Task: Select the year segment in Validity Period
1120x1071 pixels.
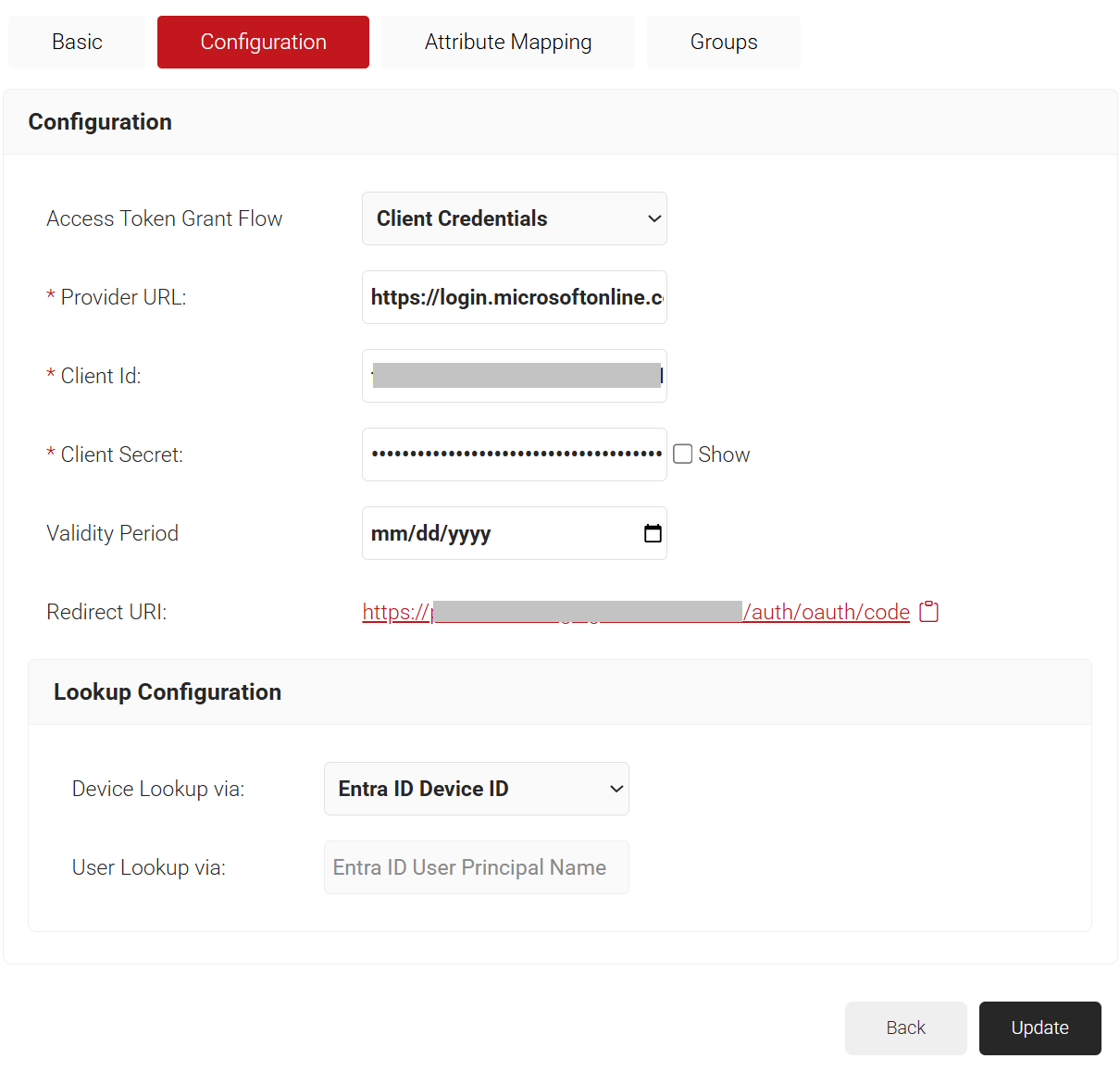Action: [x=470, y=534]
